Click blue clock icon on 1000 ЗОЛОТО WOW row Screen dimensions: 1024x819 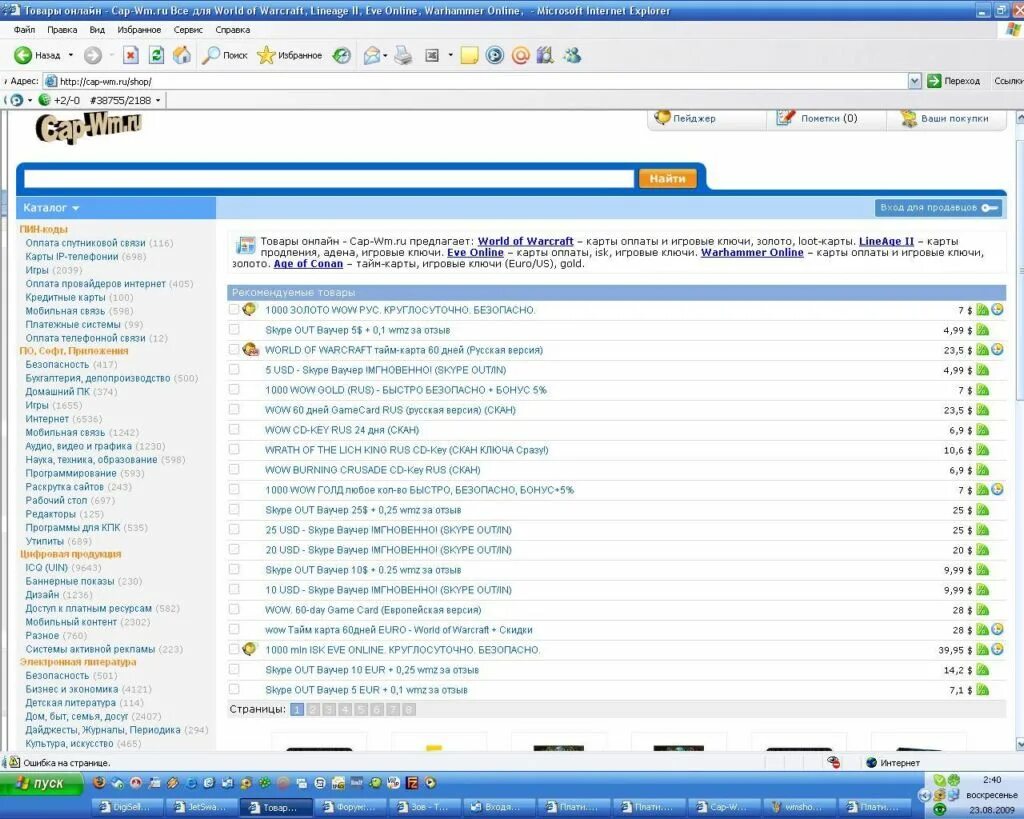[x=997, y=310]
